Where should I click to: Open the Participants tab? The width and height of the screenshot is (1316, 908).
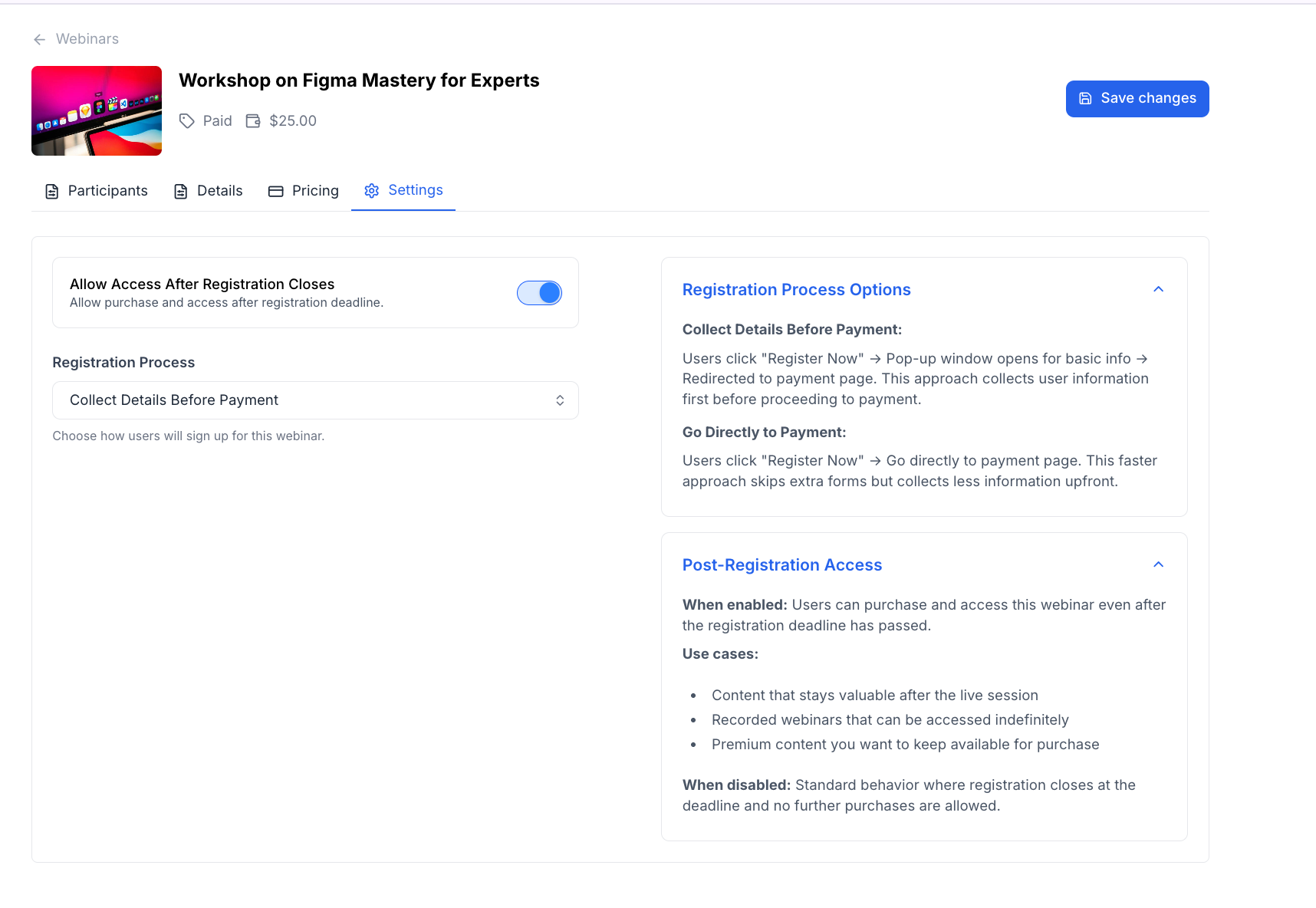coord(107,191)
